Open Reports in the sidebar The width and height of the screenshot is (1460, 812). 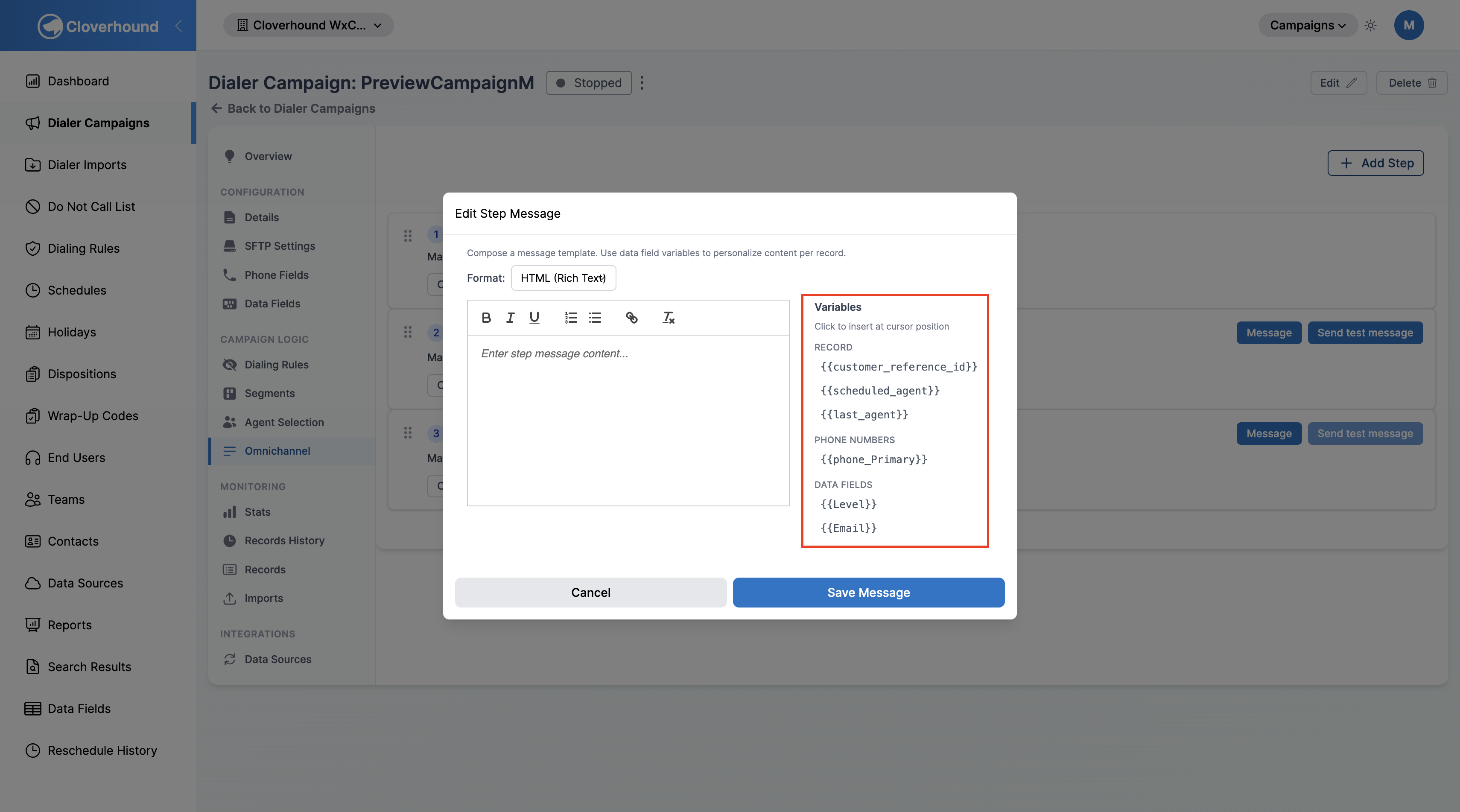click(x=97, y=625)
